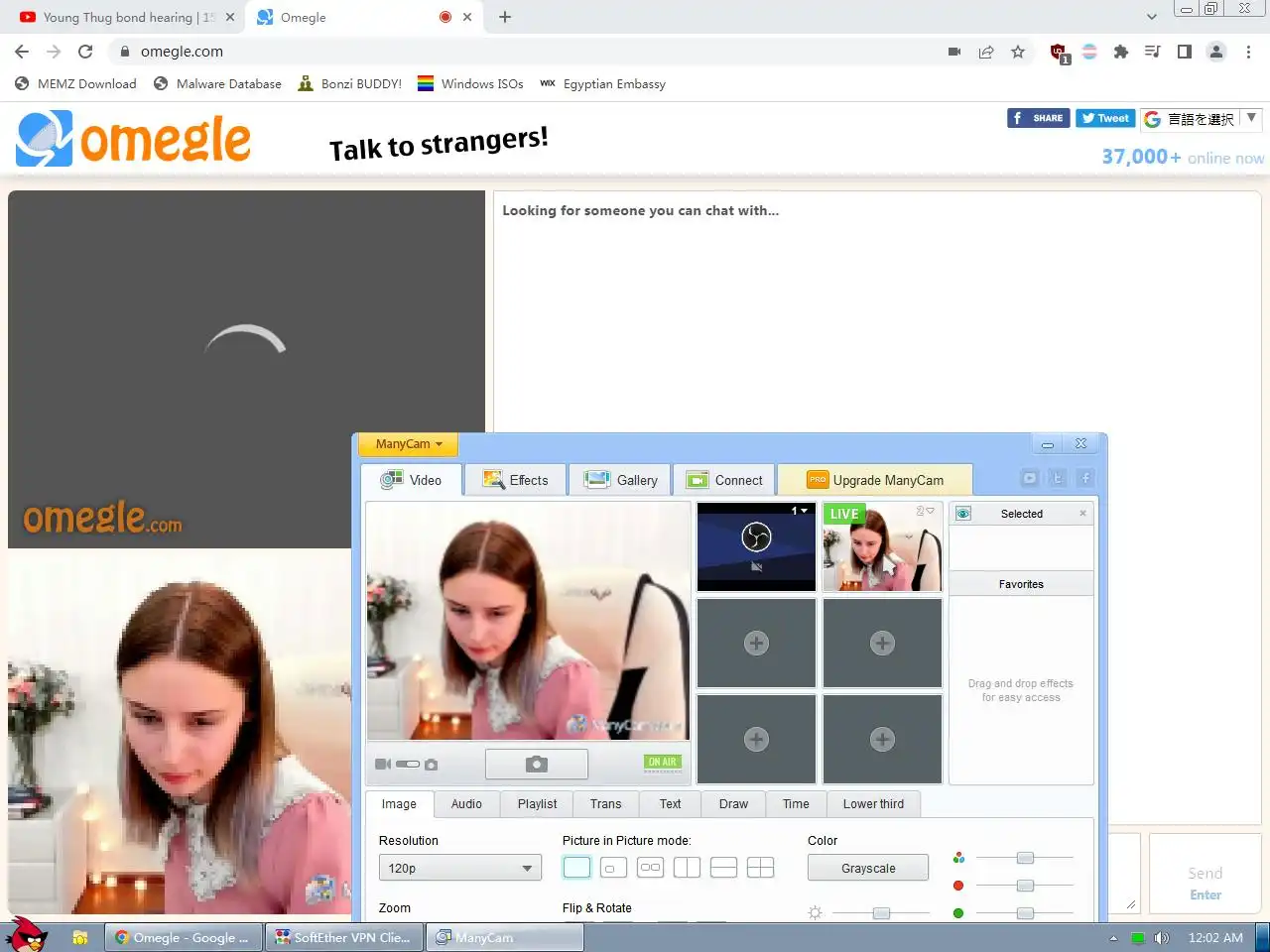The image size is (1270, 952).
Task: Click the Omegle logo in page header
Action: (133, 139)
